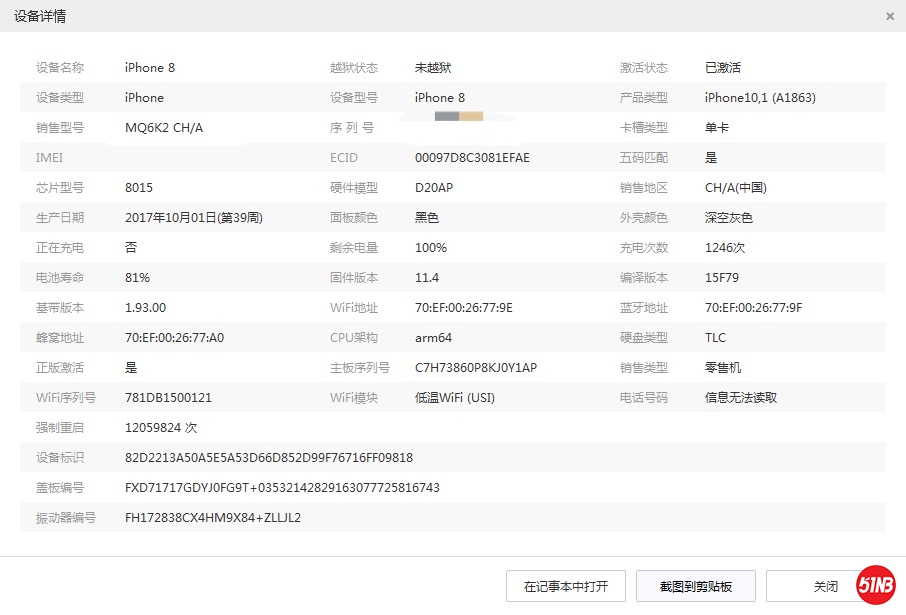Click the 电池寿命 value 81%

[137, 278]
